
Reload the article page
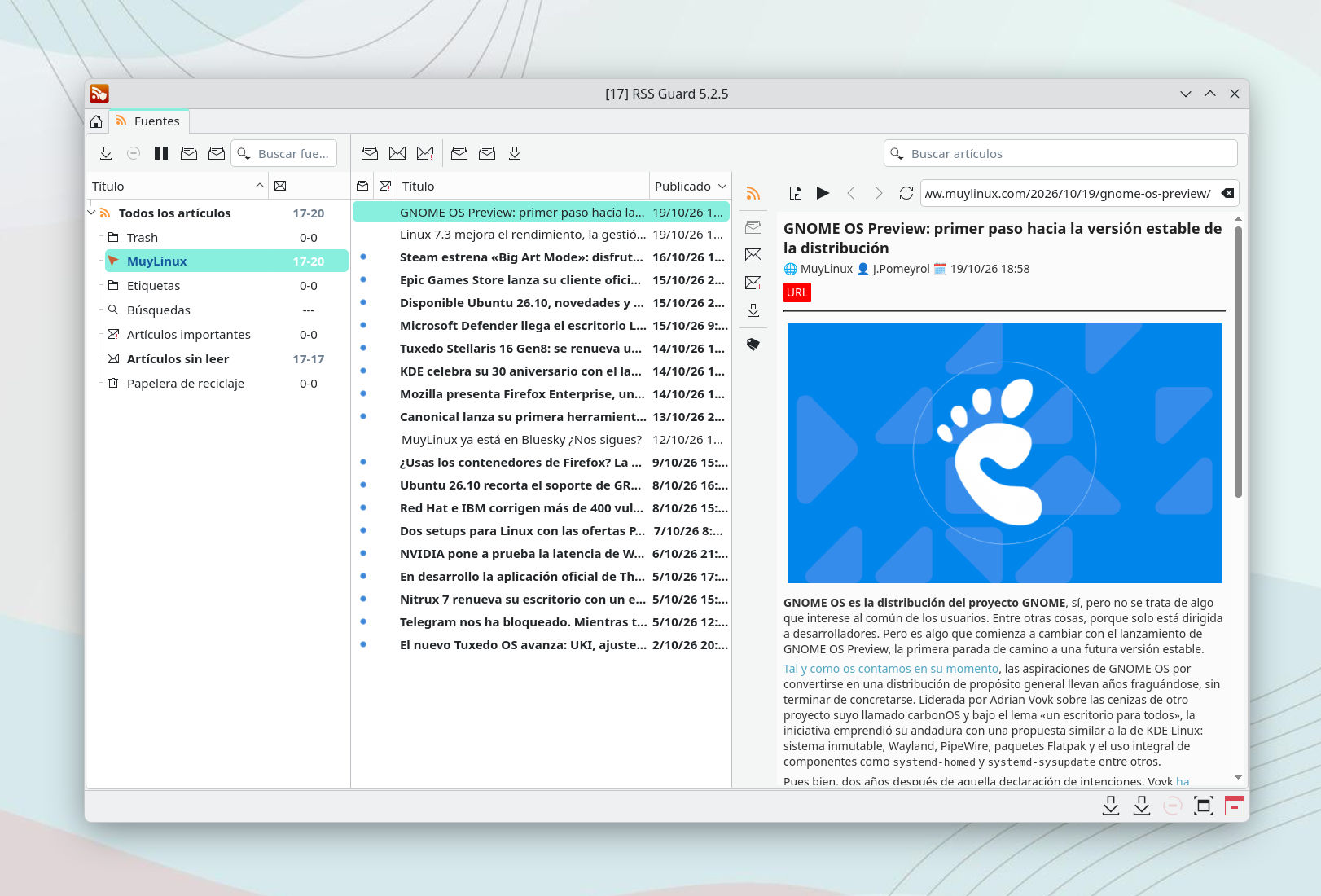tap(906, 193)
